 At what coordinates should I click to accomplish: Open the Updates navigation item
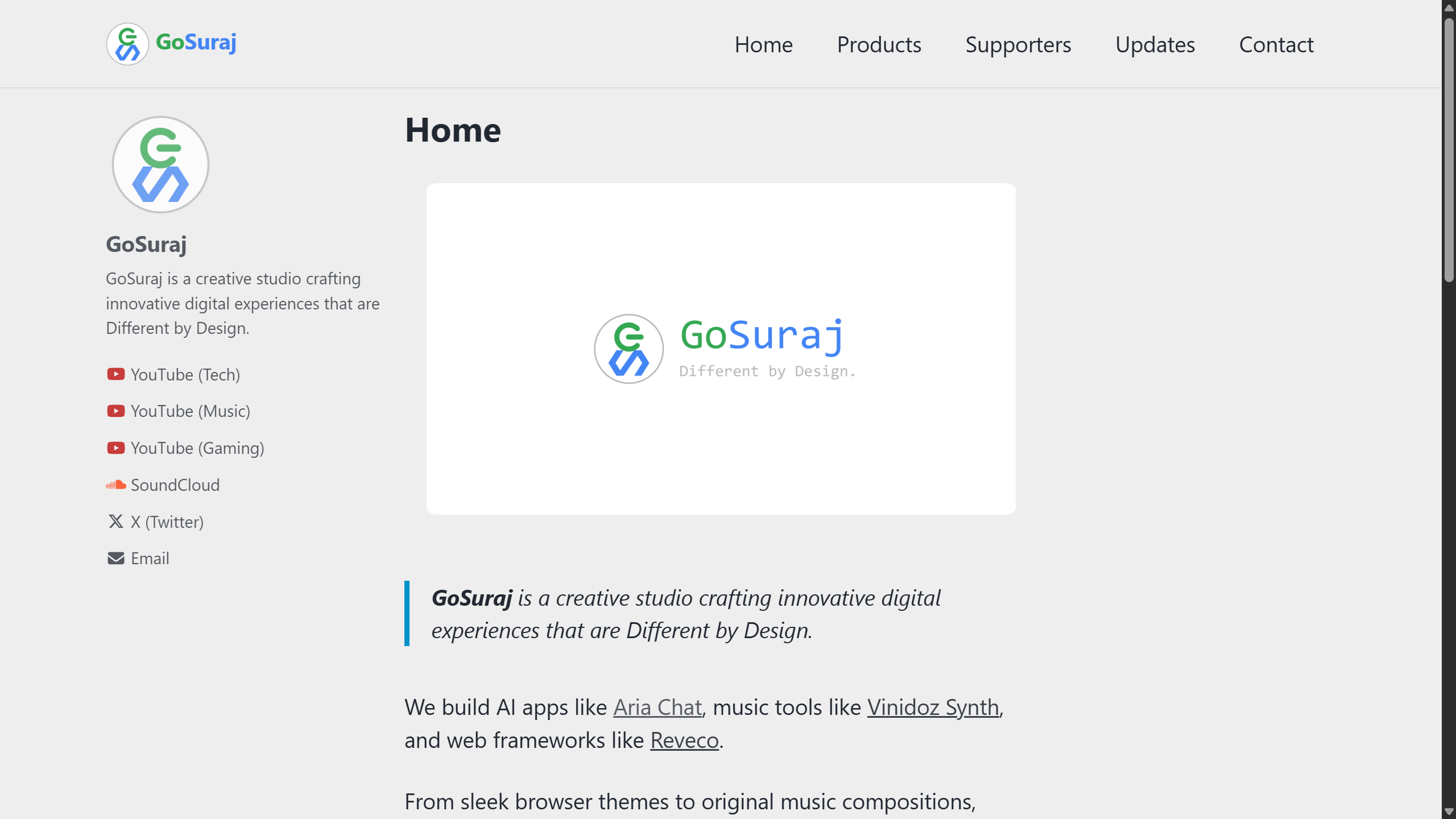pyautogui.click(x=1155, y=44)
